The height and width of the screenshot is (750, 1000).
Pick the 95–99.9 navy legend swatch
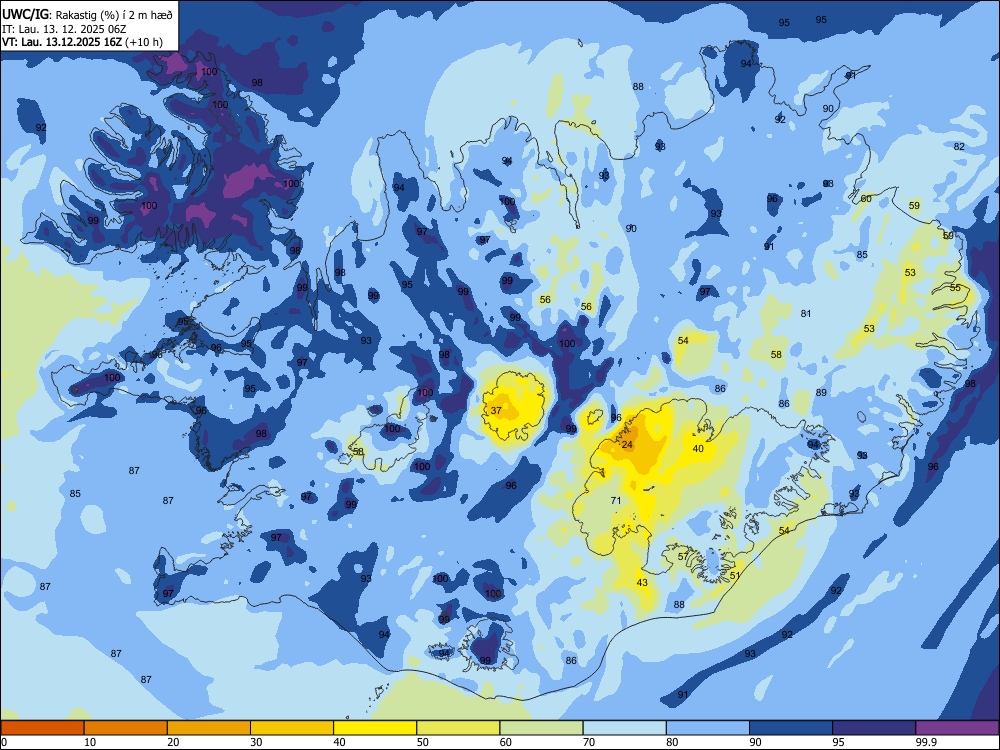pos(874,728)
